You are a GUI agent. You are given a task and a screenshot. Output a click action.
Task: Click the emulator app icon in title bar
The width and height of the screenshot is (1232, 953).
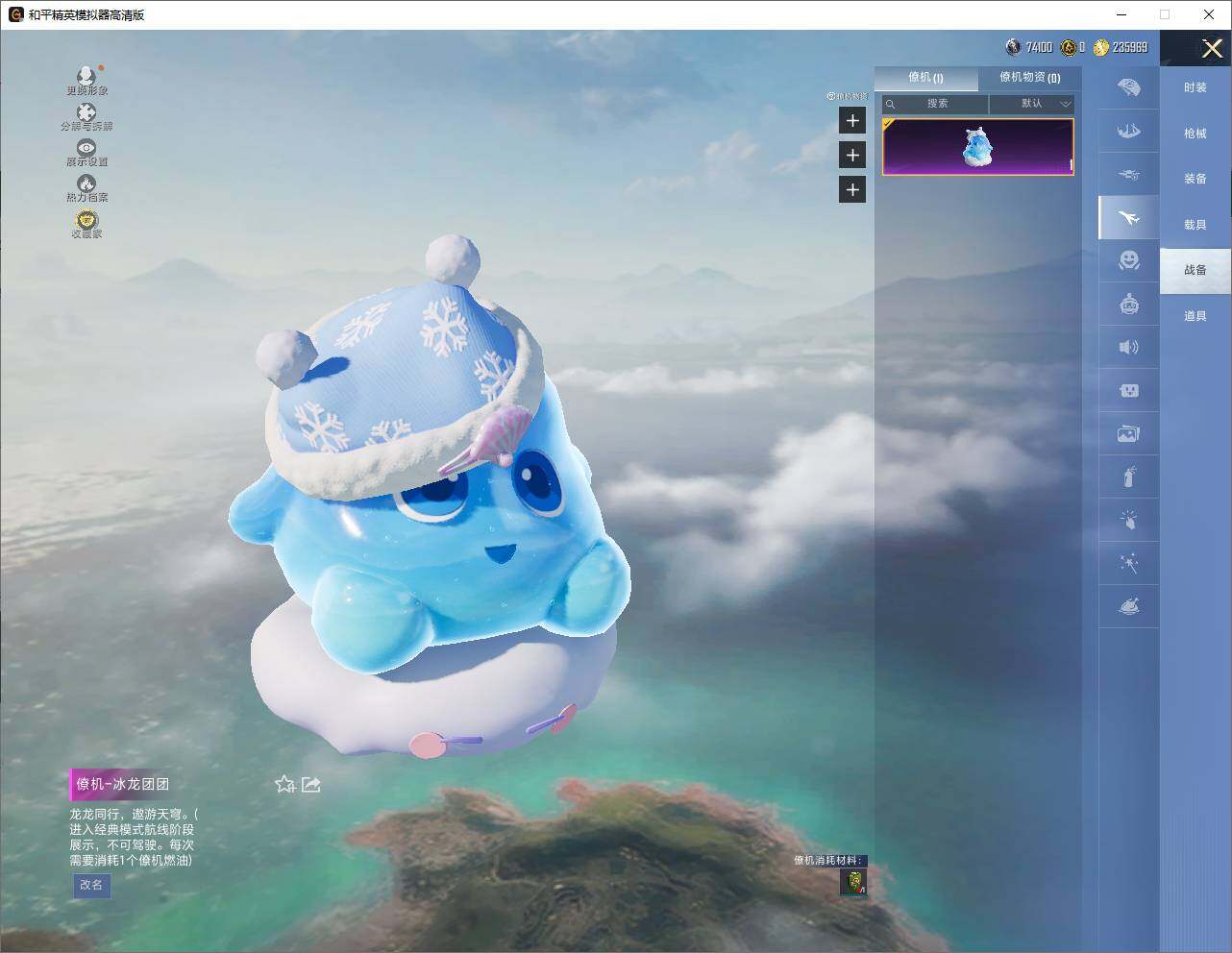click(x=15, y=14)
